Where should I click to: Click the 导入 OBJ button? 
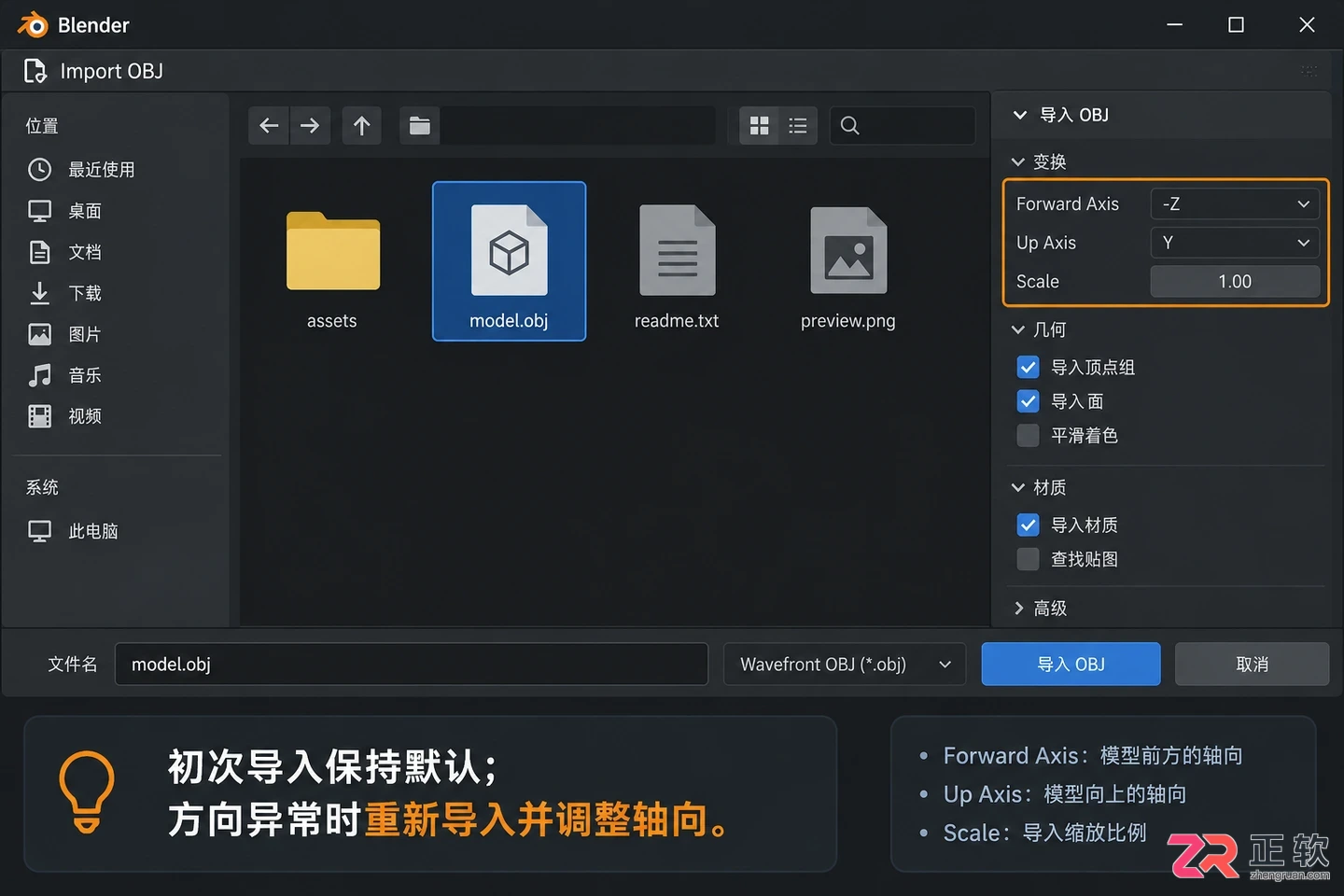[1071, 664]
